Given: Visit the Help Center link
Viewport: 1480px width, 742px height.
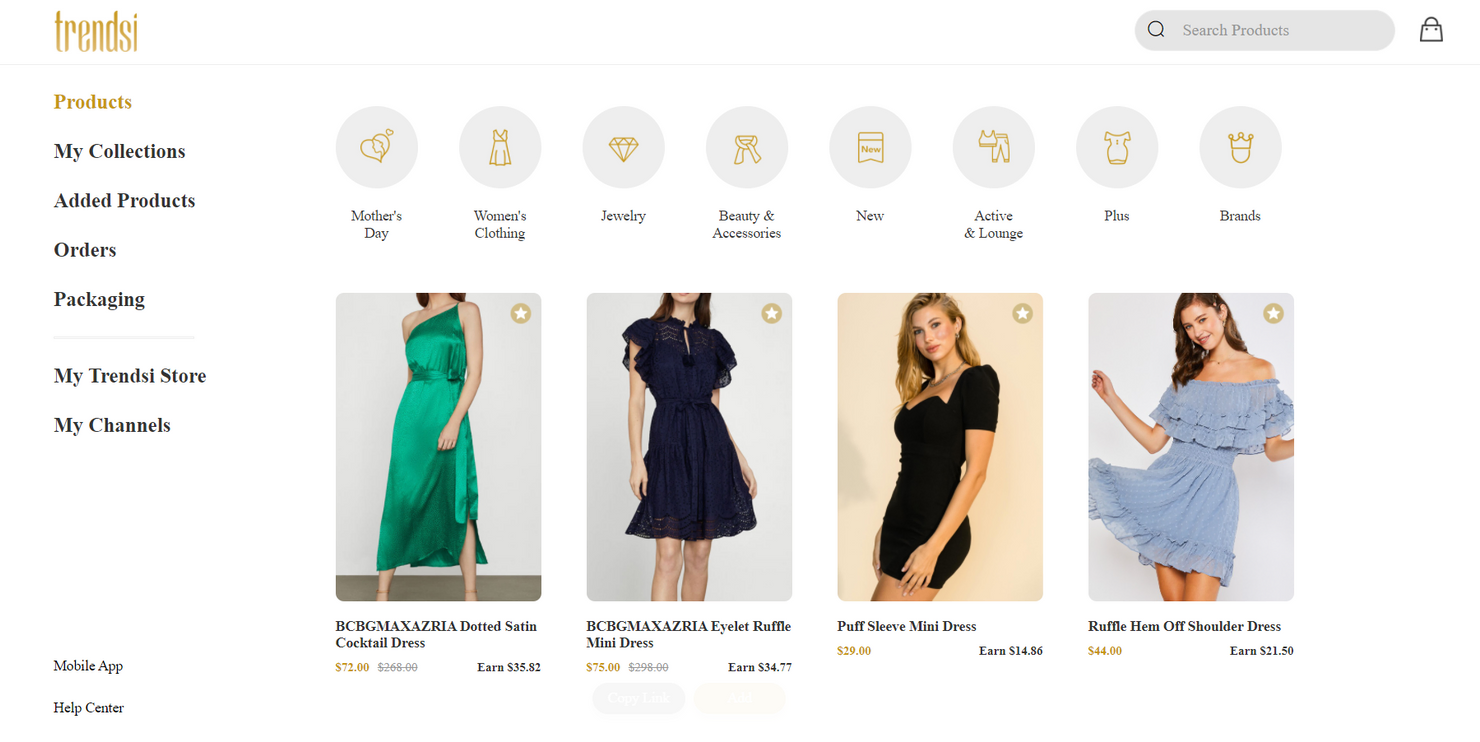Looking at the screenshot, I should tap(89, 708).
